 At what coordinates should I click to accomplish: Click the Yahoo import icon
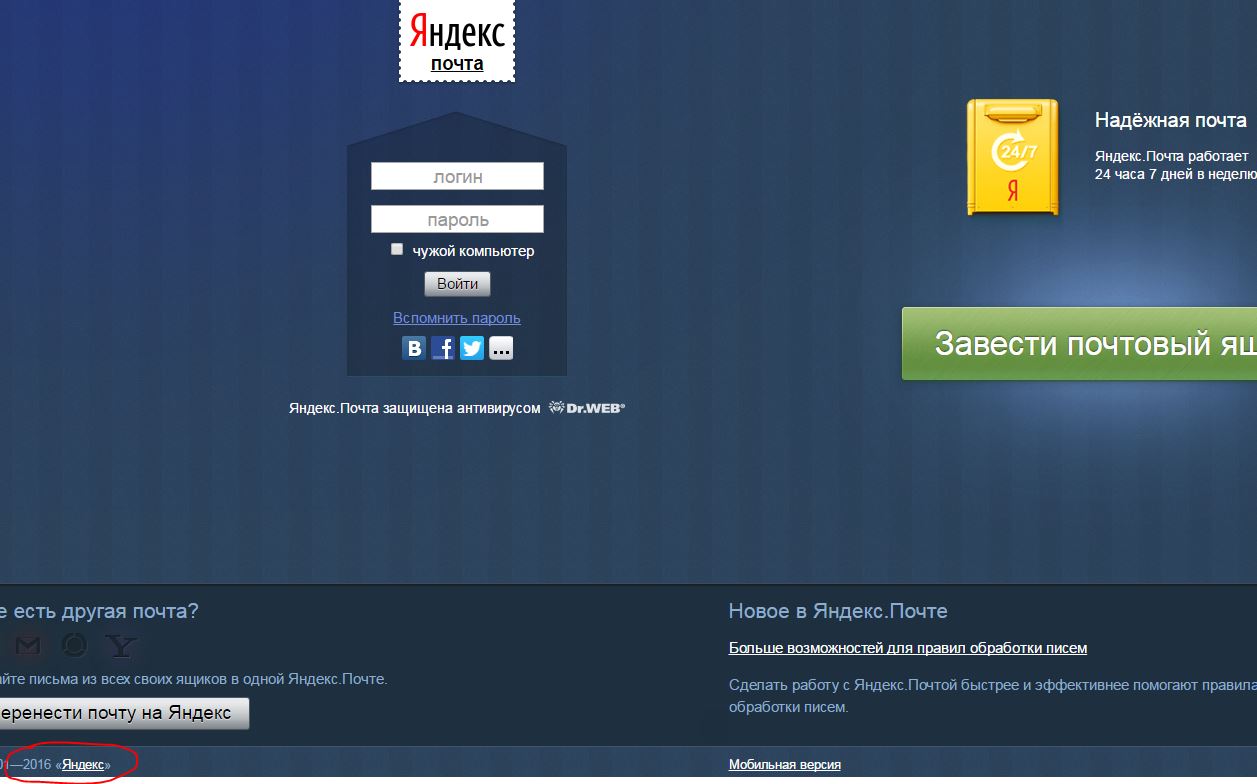click(x=121, y=645)
